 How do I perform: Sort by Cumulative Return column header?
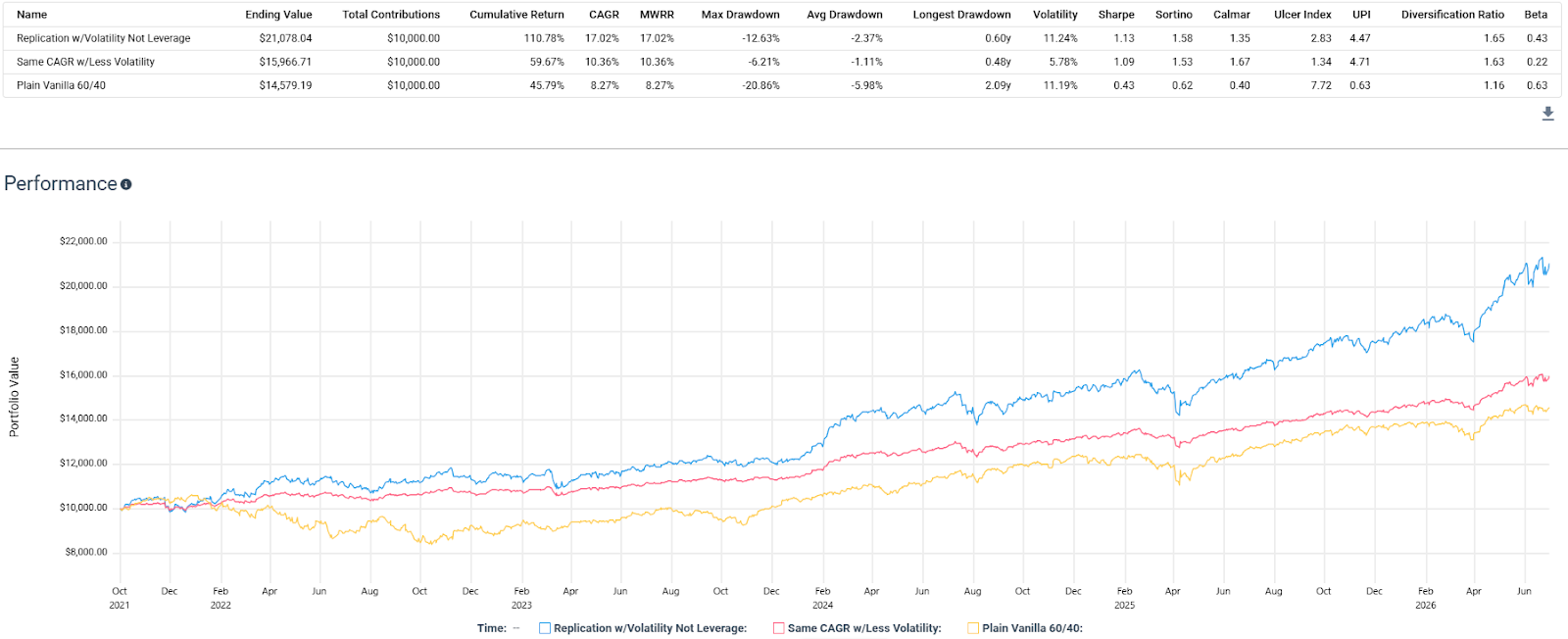tap(516, 15)
